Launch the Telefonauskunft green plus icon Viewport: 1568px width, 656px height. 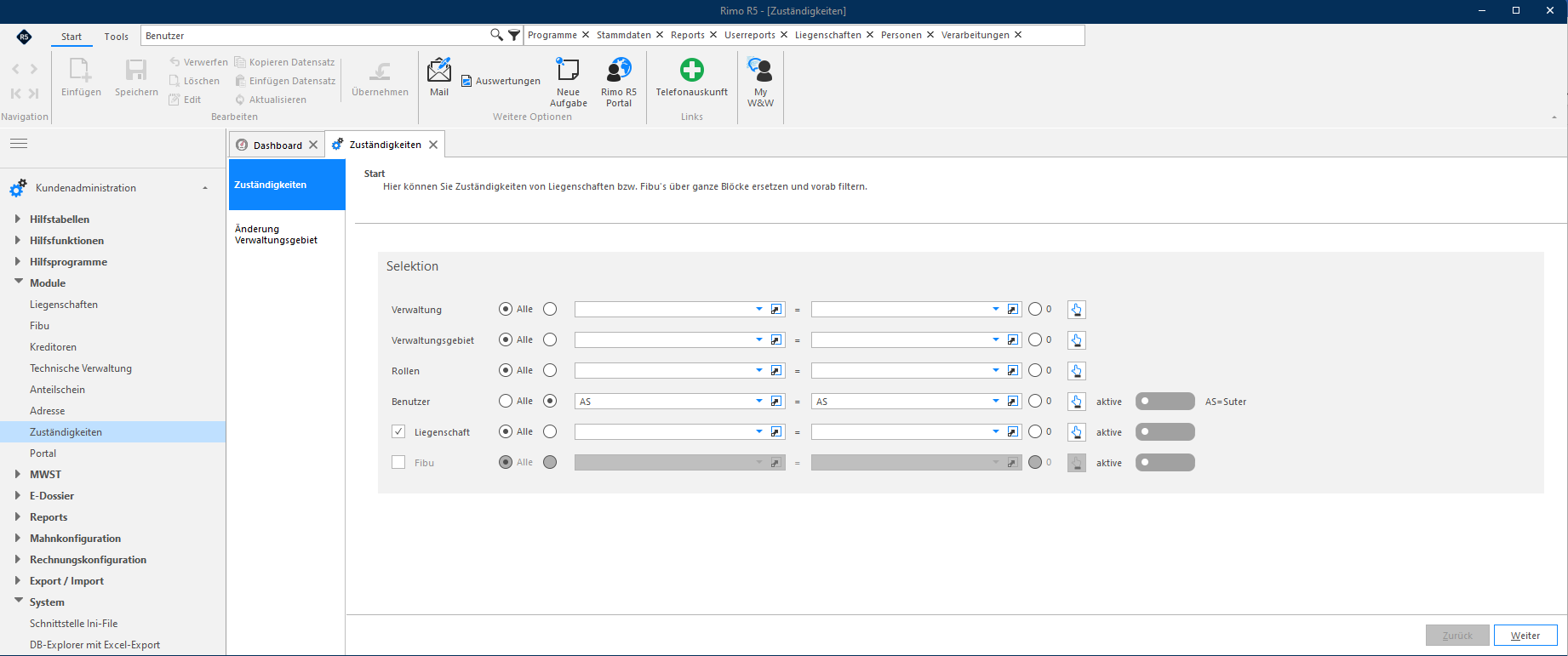click(x=691, y=70)
